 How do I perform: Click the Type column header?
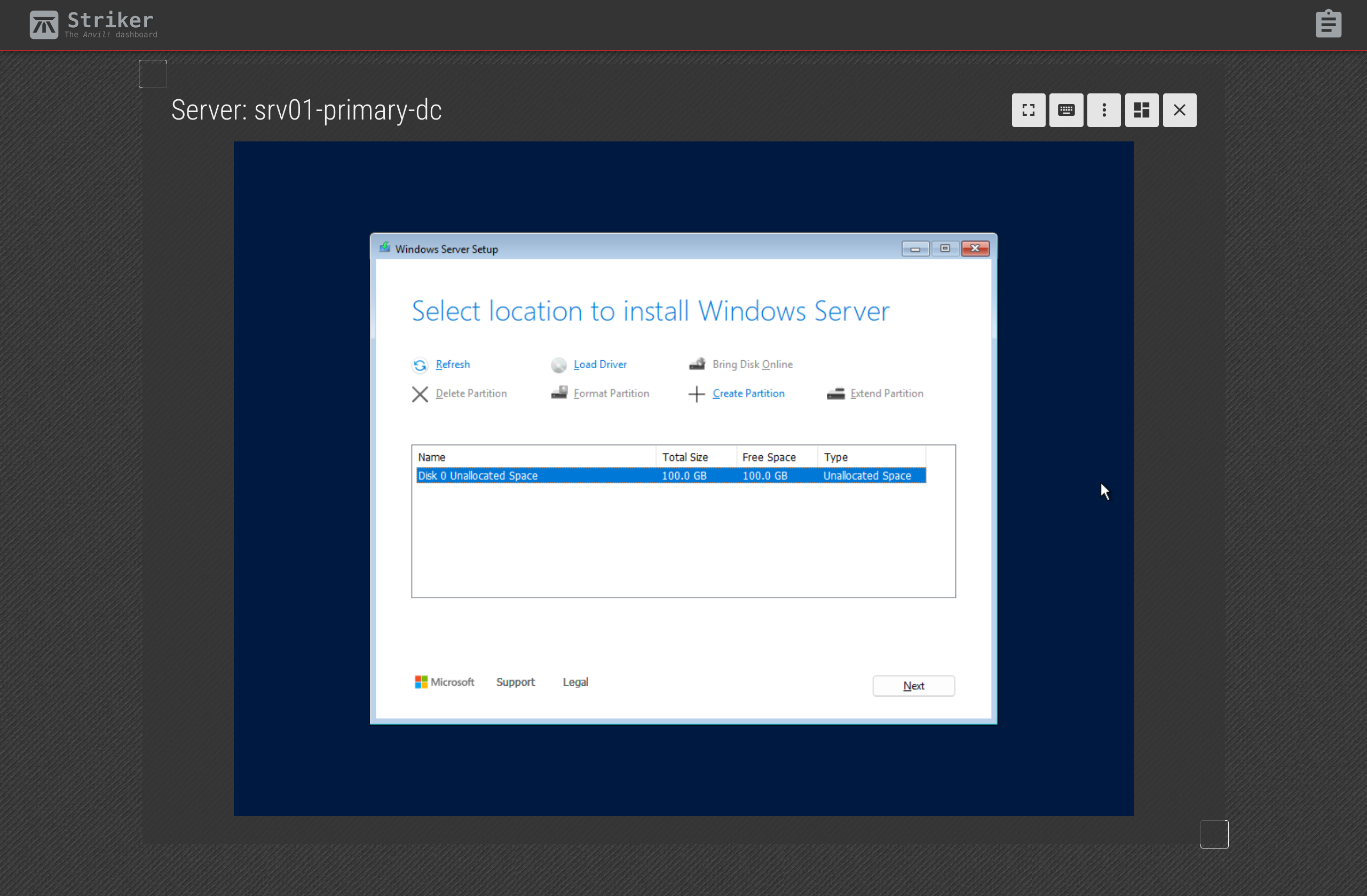point(871,457)
